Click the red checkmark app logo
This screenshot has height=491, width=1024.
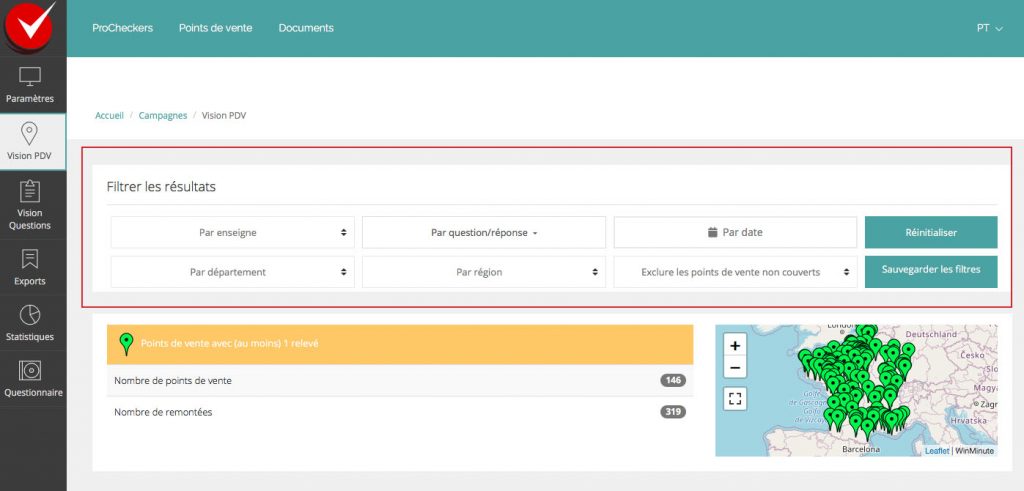point(30,26)
